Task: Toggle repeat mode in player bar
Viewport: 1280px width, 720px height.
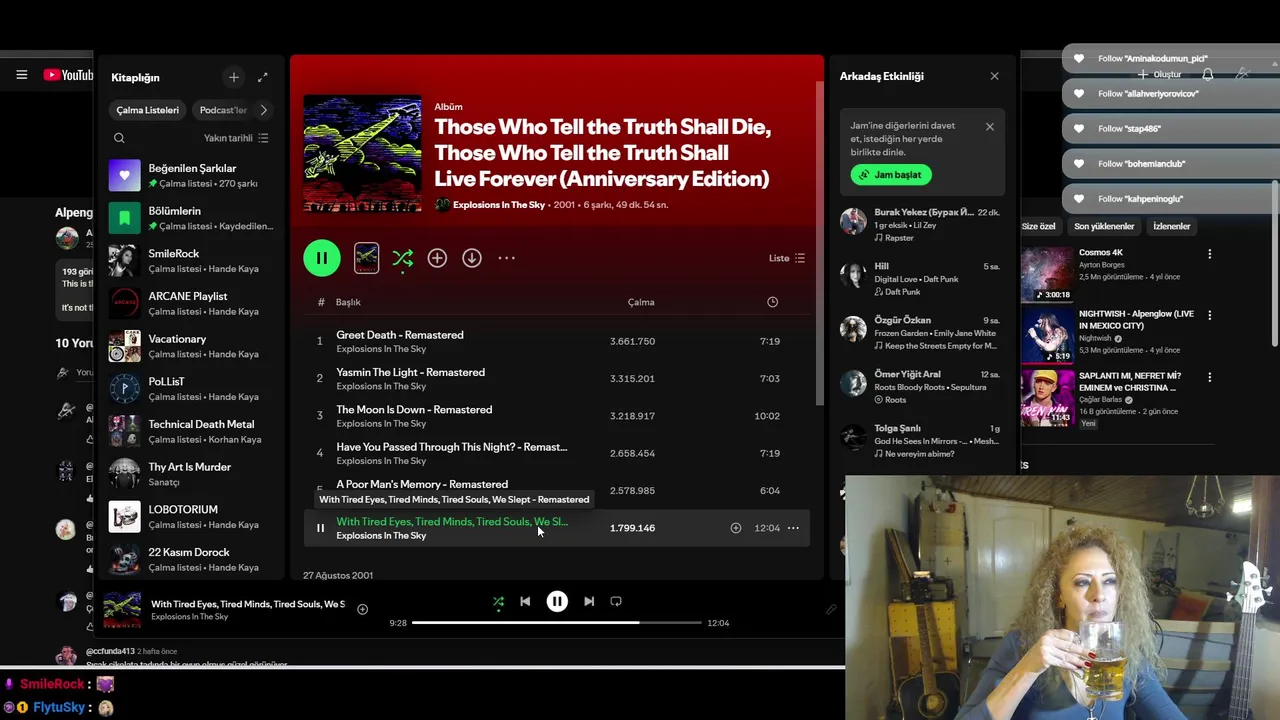Action: 616,601
